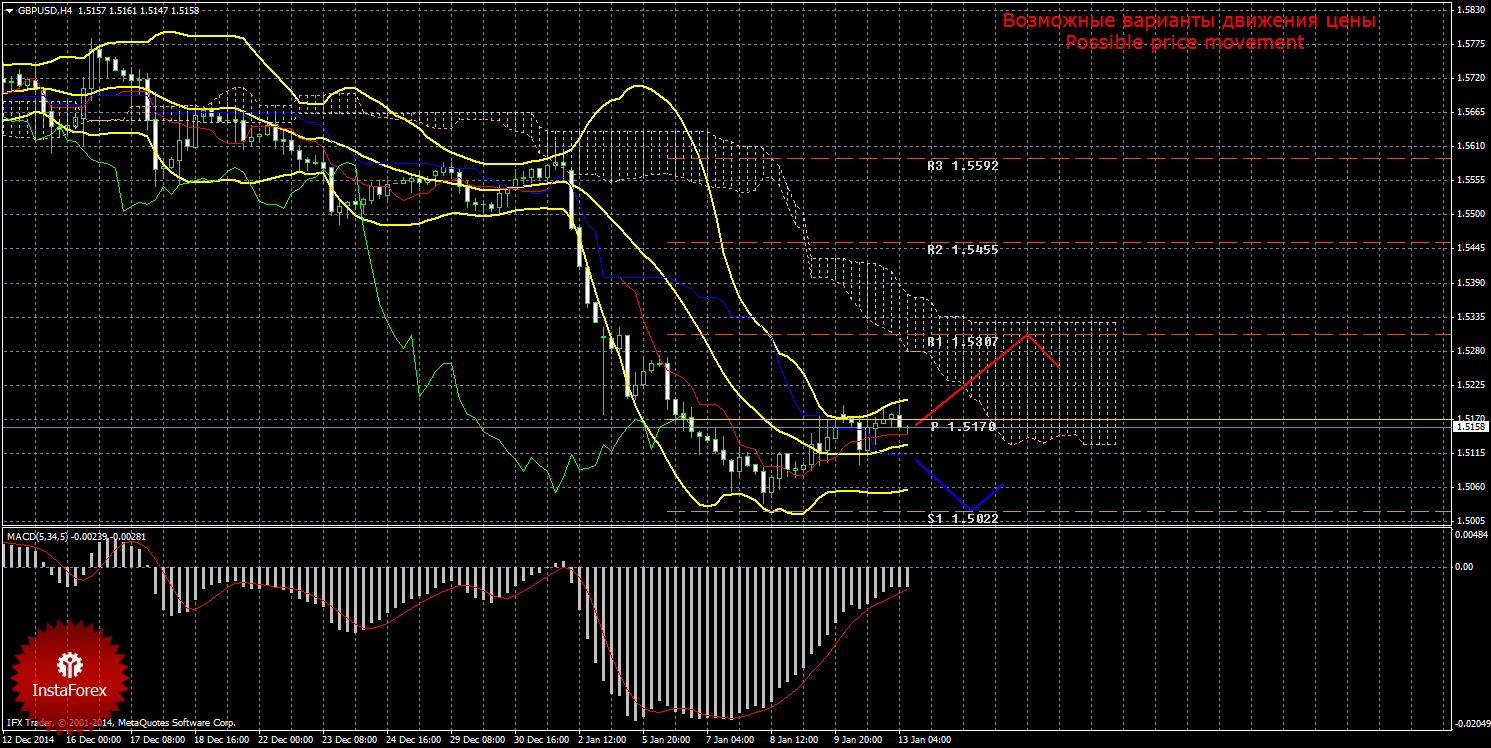Click the '12 Dec 2014' time axis label
Screen dimensions: 1491x748
point(28,740)
